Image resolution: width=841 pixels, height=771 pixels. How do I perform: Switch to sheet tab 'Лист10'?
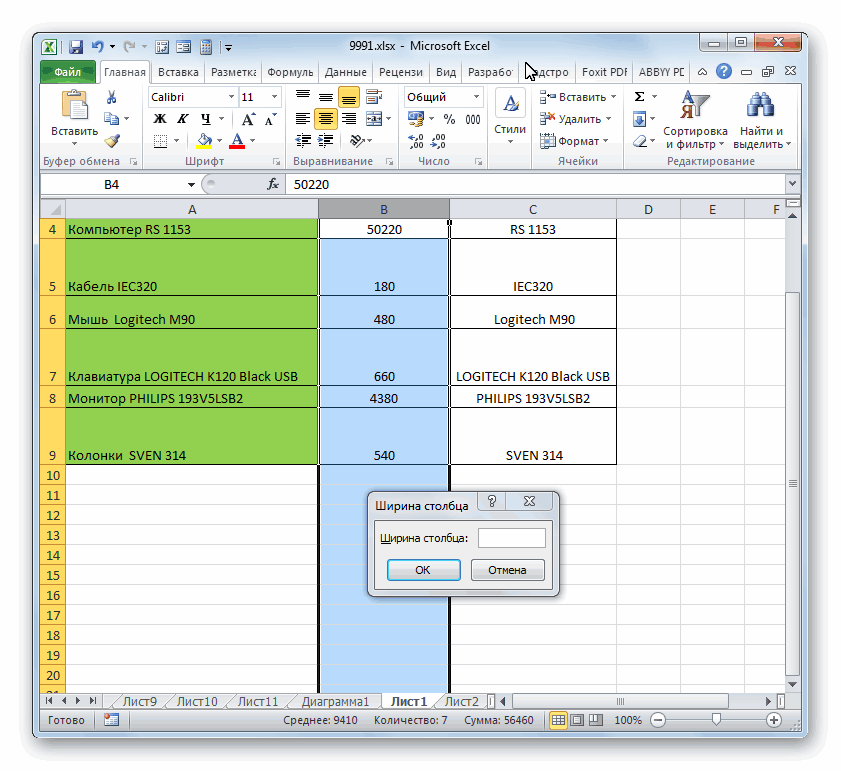pyautogui.click(x=196, y=701)
